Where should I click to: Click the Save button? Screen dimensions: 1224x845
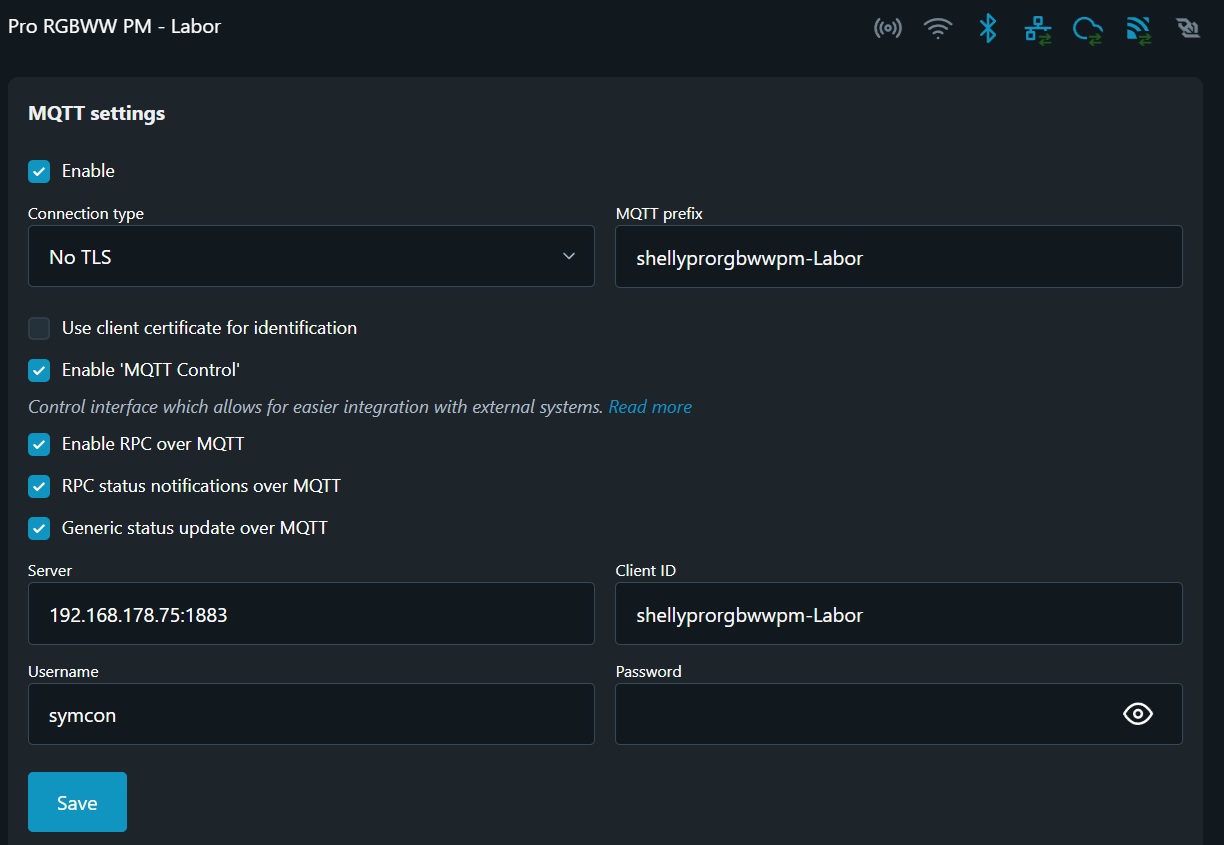click(x=77, y=802)
